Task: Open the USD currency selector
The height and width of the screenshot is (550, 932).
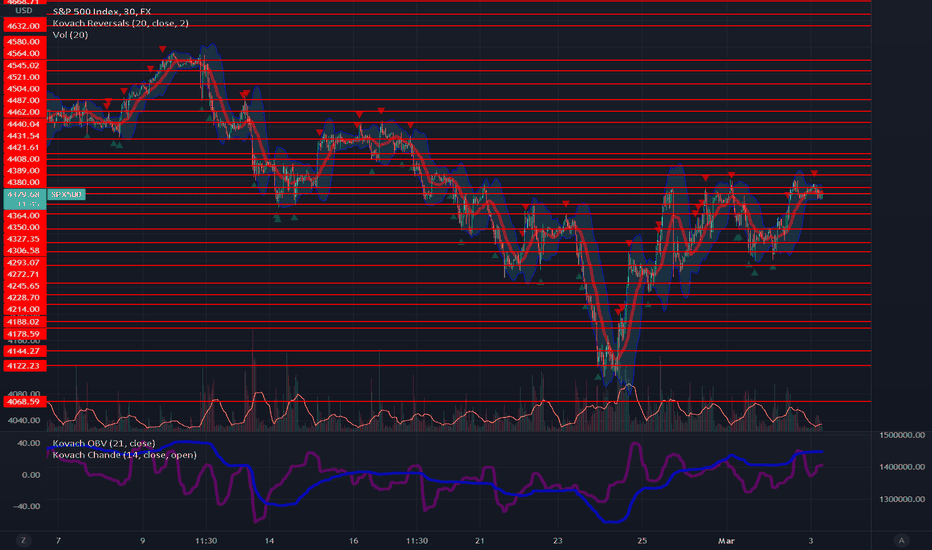Action: click(x=24, y=11)
